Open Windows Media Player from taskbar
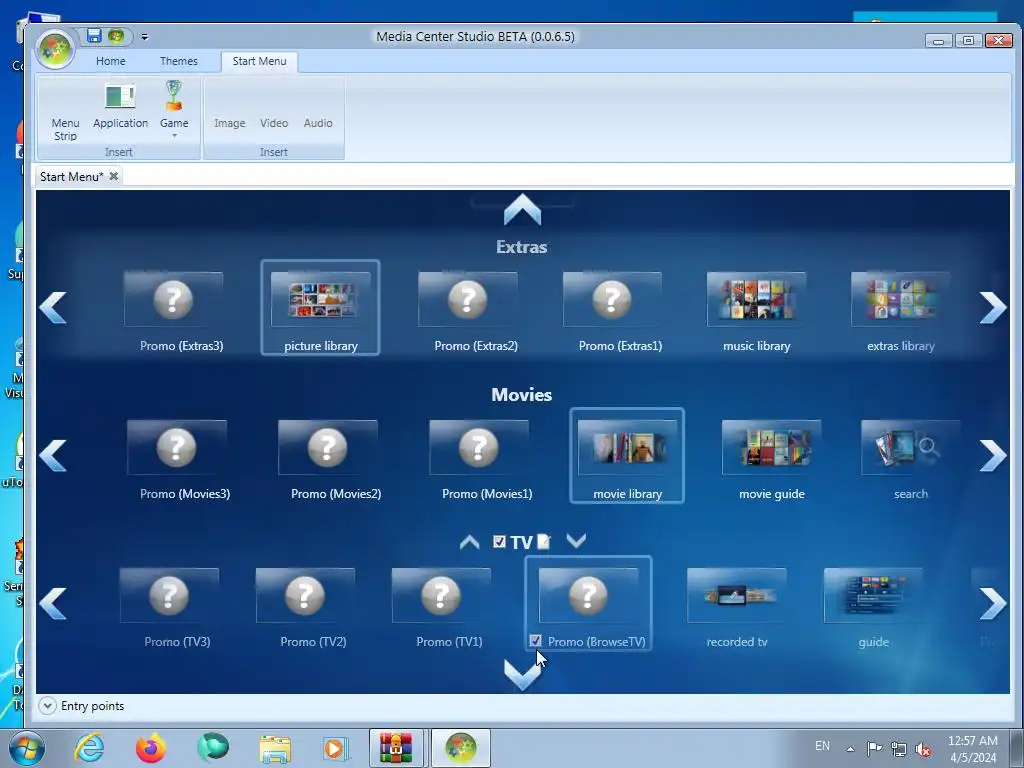Viewport: 1024px width, 768px height. coord(336,748)
